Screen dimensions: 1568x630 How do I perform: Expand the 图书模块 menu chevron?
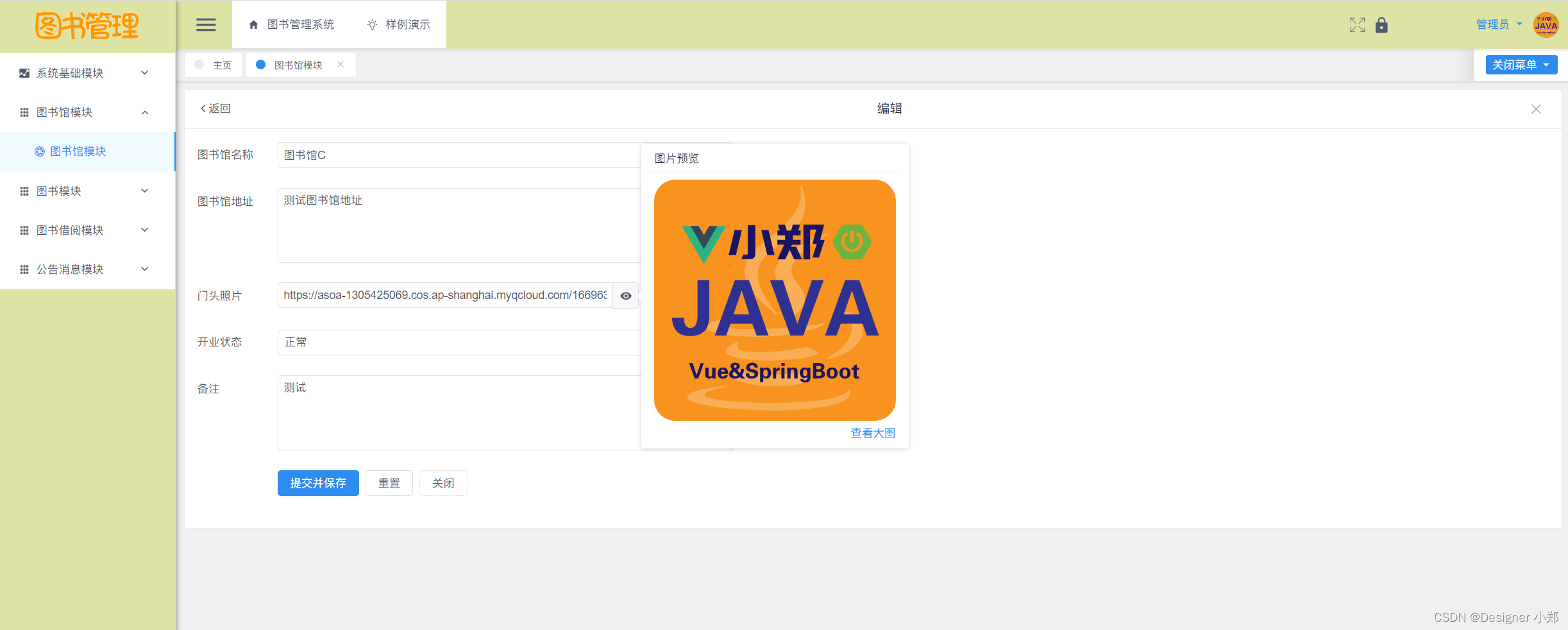pyautogui.click(x=145, y=191)
